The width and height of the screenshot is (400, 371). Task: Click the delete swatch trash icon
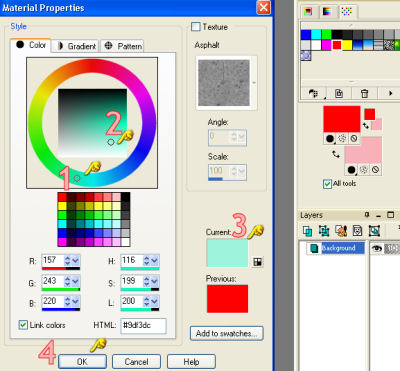[x=364, y=94]
